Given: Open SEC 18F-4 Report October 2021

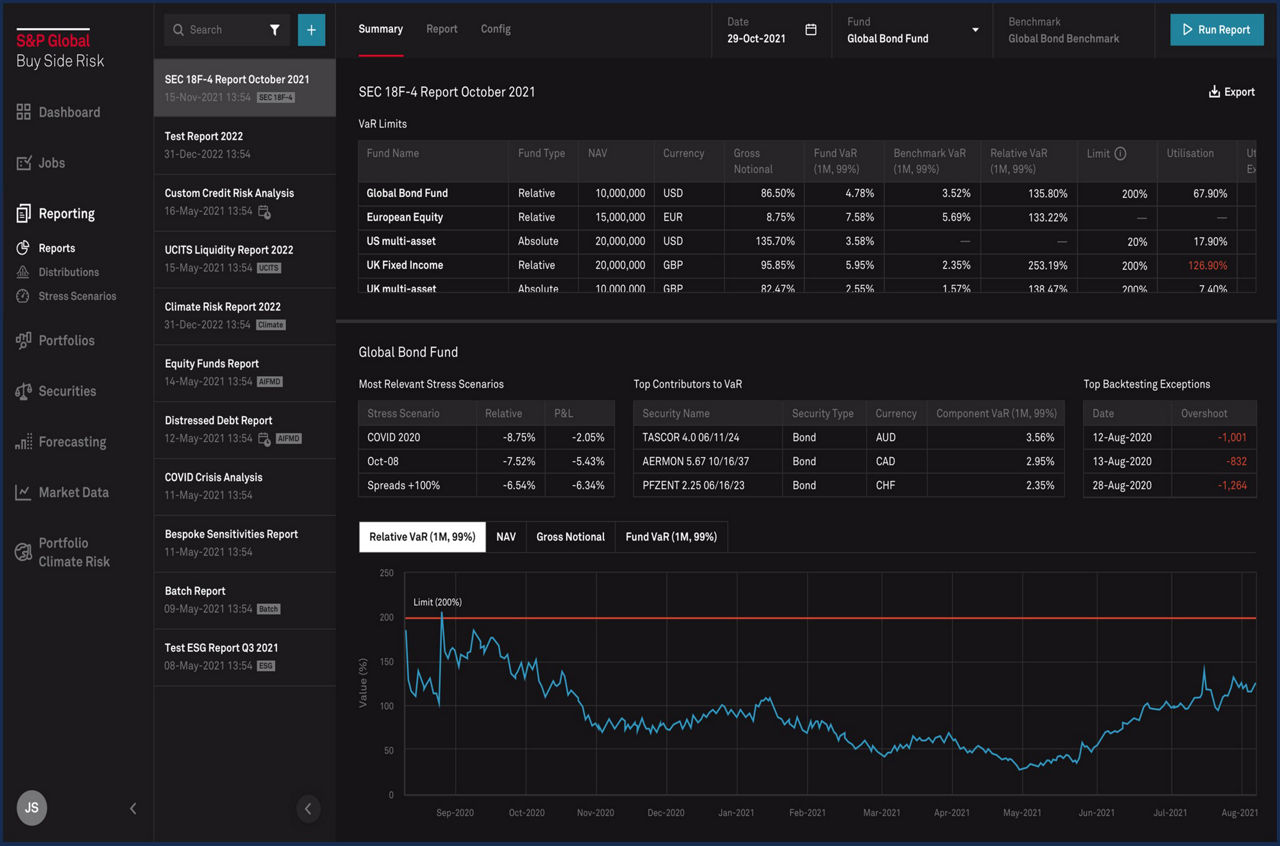Looking at the screenshot, I should pos(245,88).
